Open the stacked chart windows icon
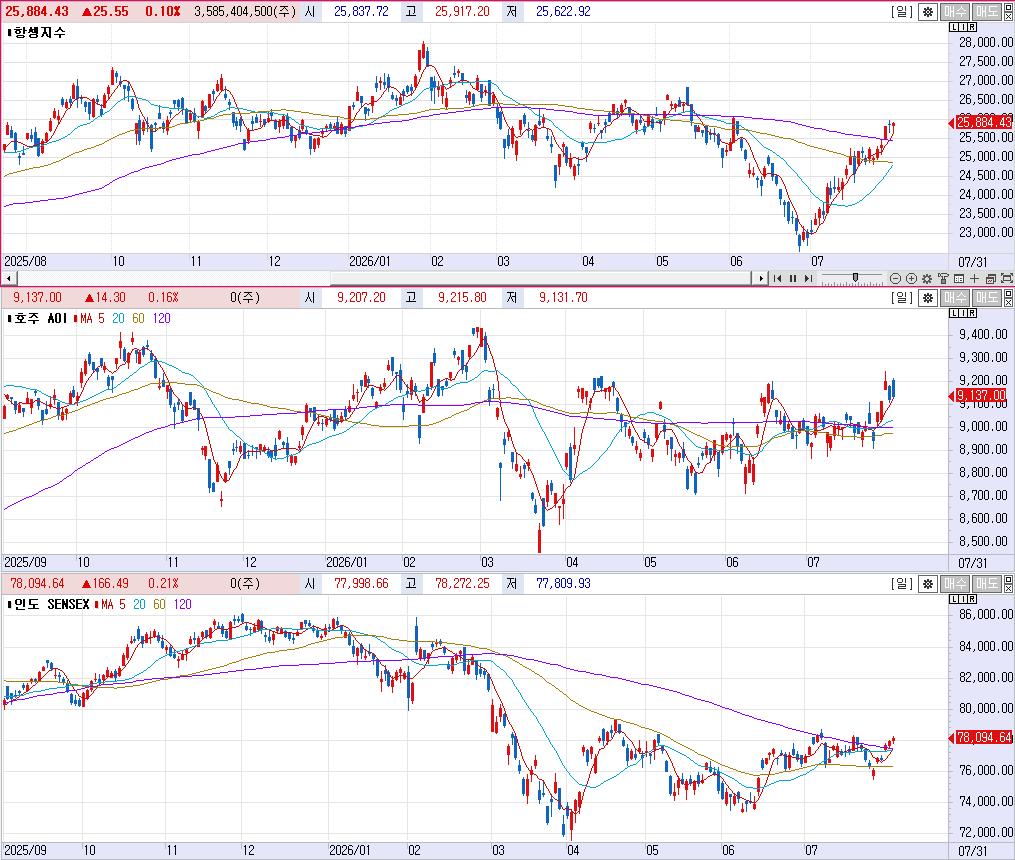 pyautogui.click(x=990, y=279)
